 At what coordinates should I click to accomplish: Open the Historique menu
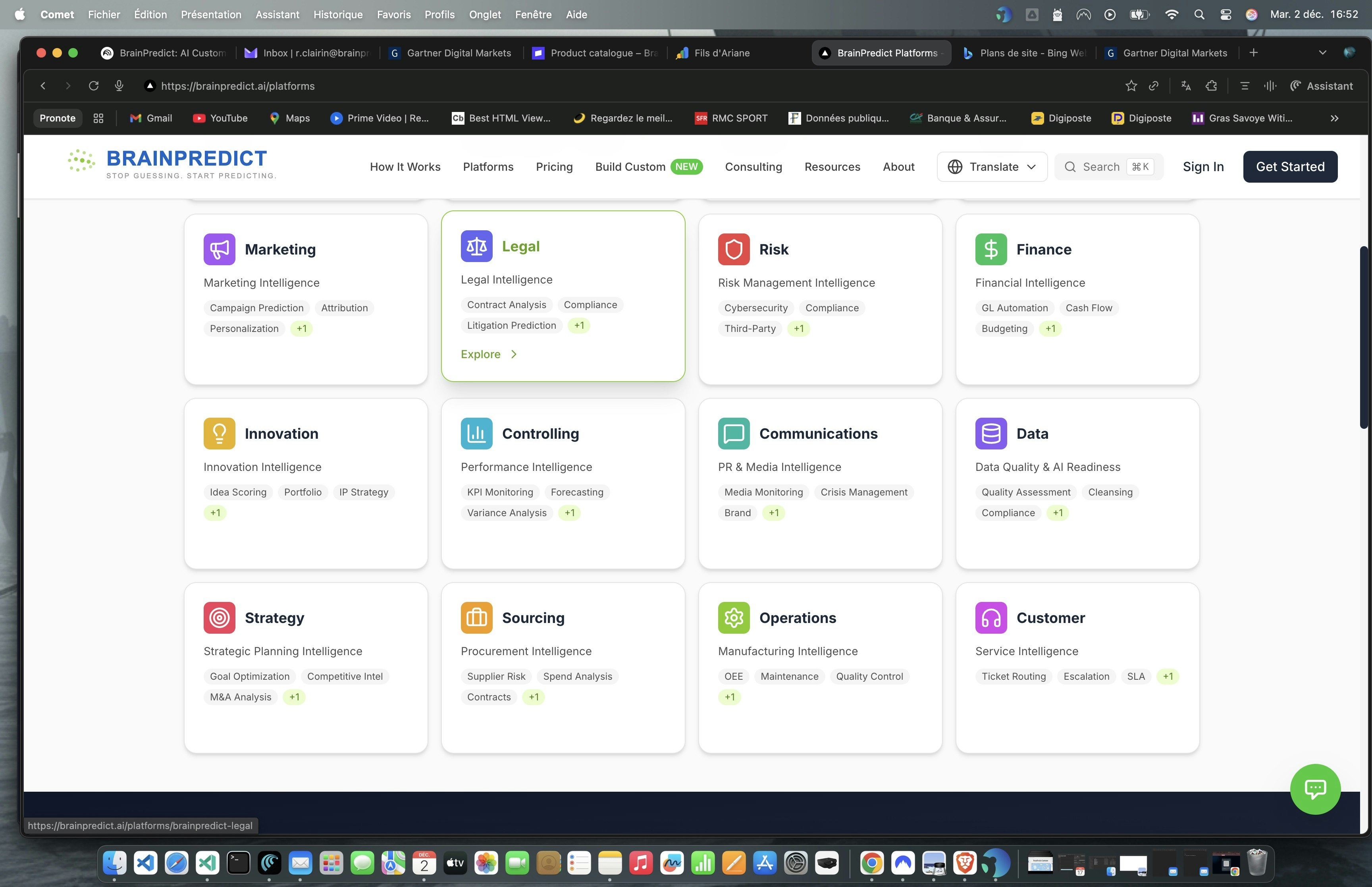pyautogui.click(x=337, y=14)
